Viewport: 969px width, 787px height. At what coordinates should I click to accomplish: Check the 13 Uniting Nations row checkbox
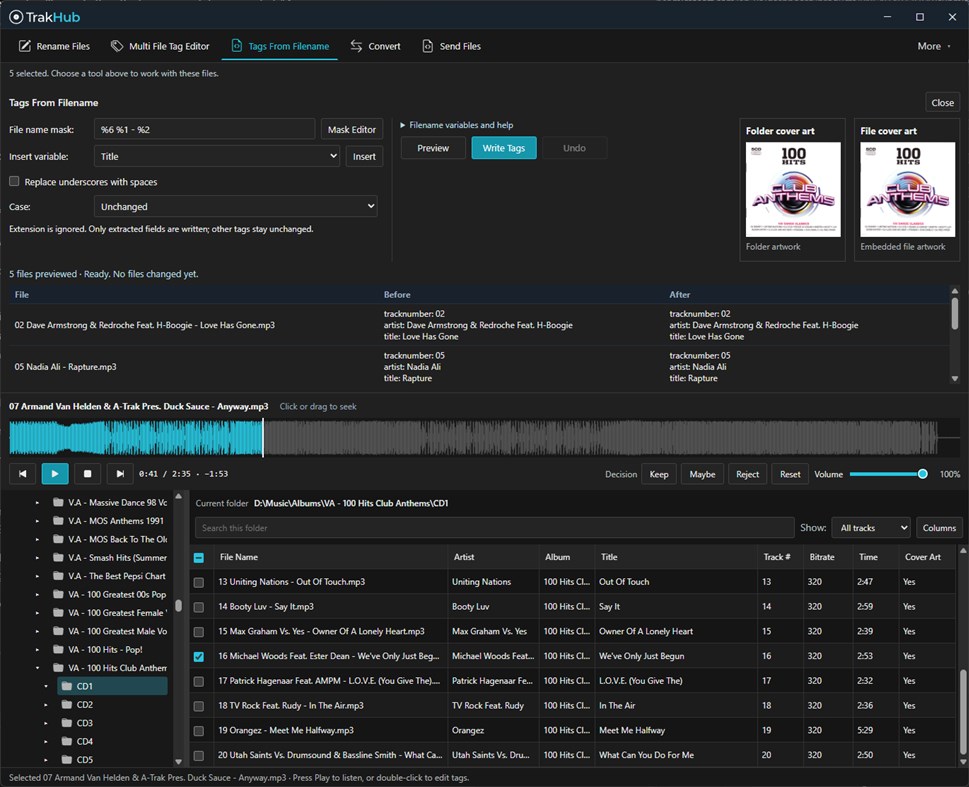coord(199,582)
